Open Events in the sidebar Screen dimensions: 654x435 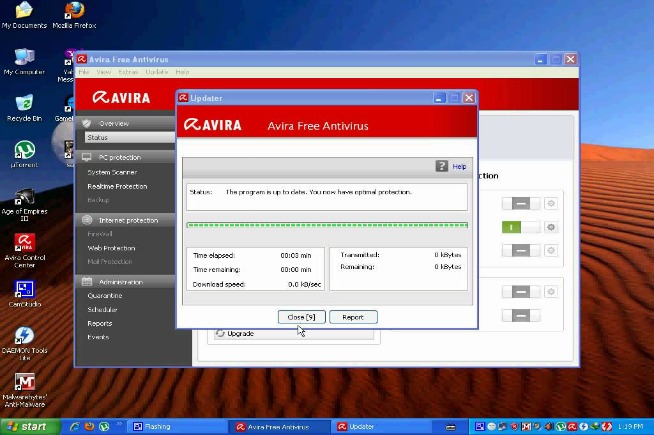click(x=98, y=337)
